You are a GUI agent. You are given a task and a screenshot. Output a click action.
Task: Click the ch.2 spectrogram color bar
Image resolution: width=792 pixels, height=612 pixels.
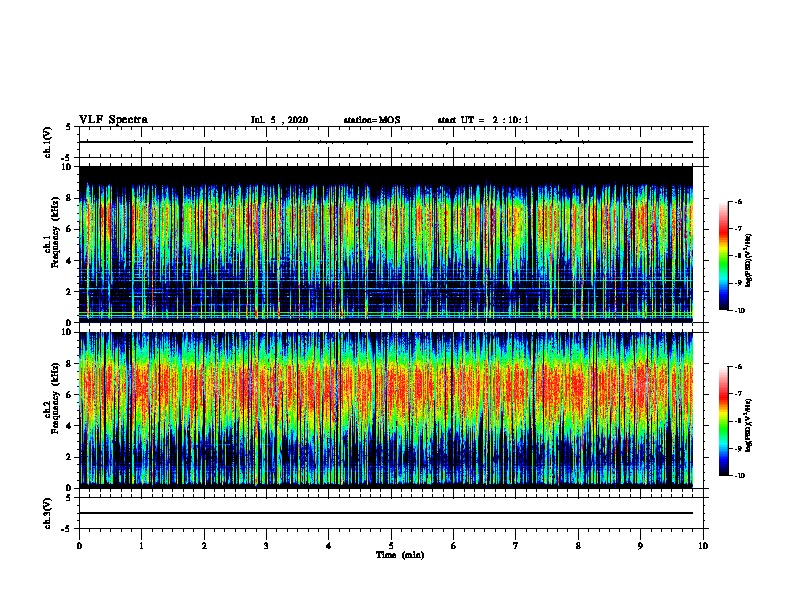(x=723, y=421)
